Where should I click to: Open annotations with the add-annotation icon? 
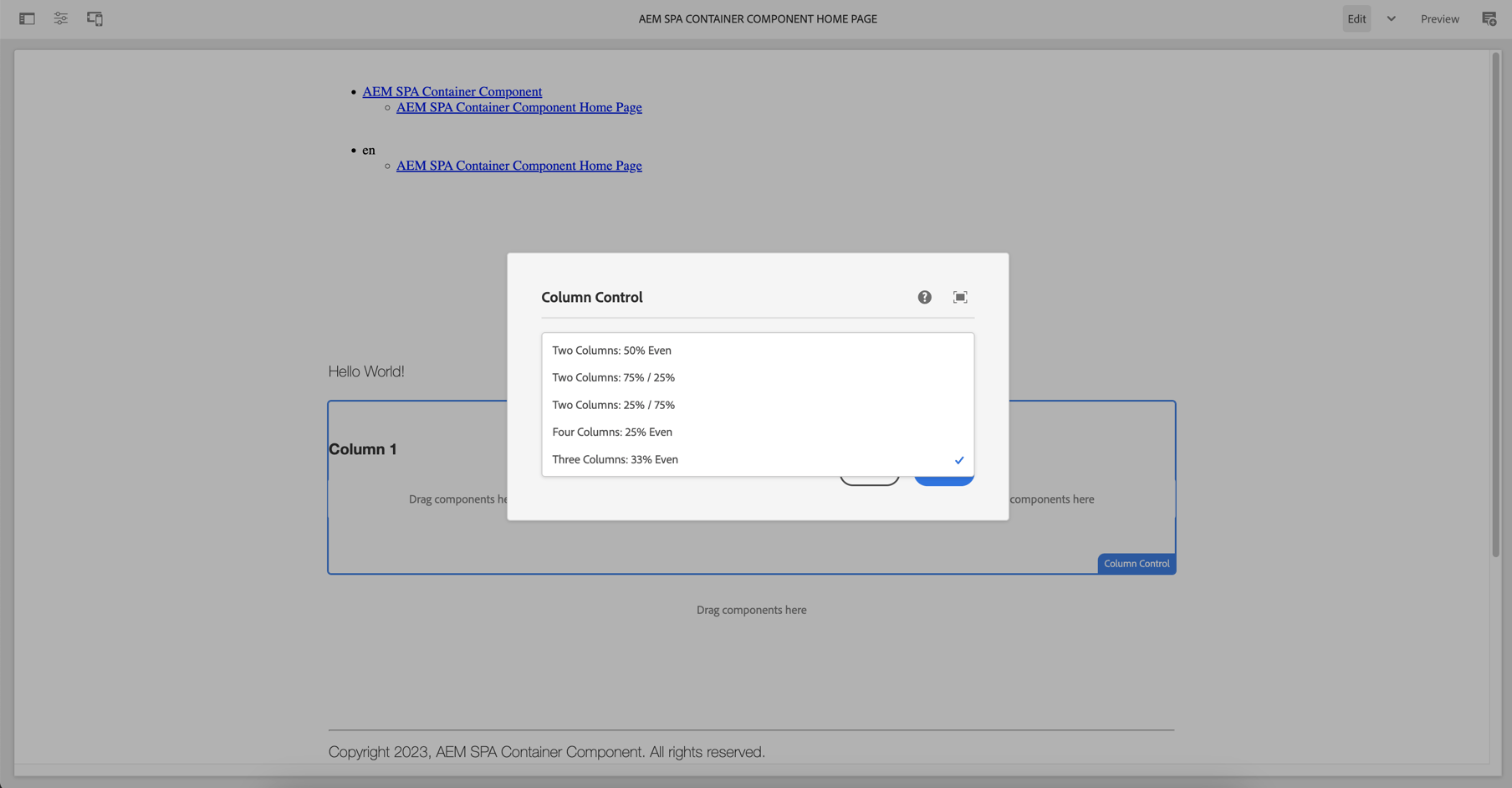(1489, 18)
